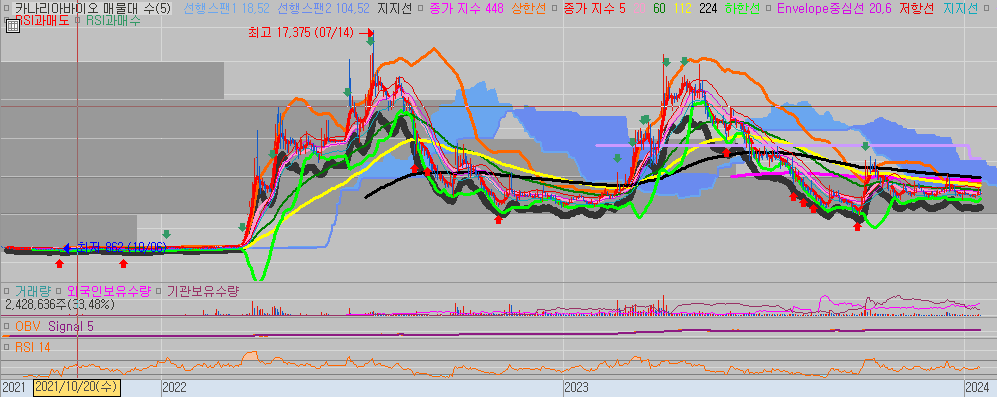Select the Signal 5 indicator label

pos(71,326)
